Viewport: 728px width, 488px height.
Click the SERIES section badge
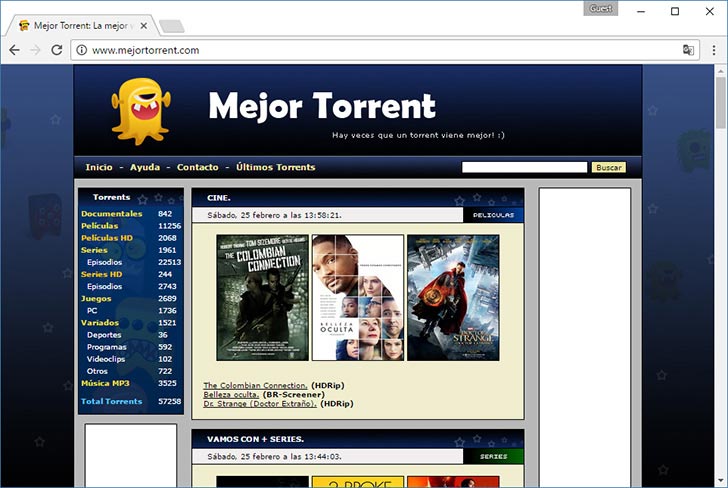click(493, 456)
